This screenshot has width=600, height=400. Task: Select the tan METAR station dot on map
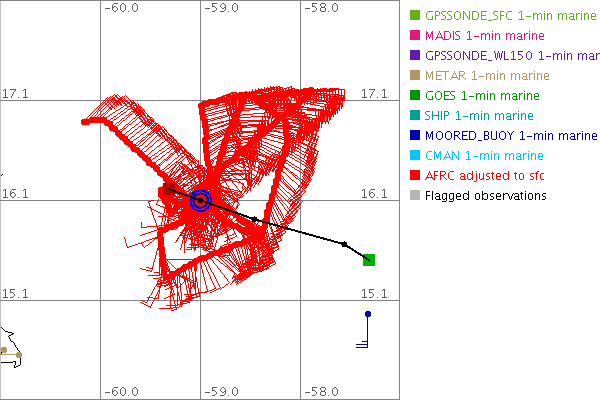pyautogui.click(x=17, y=352)
